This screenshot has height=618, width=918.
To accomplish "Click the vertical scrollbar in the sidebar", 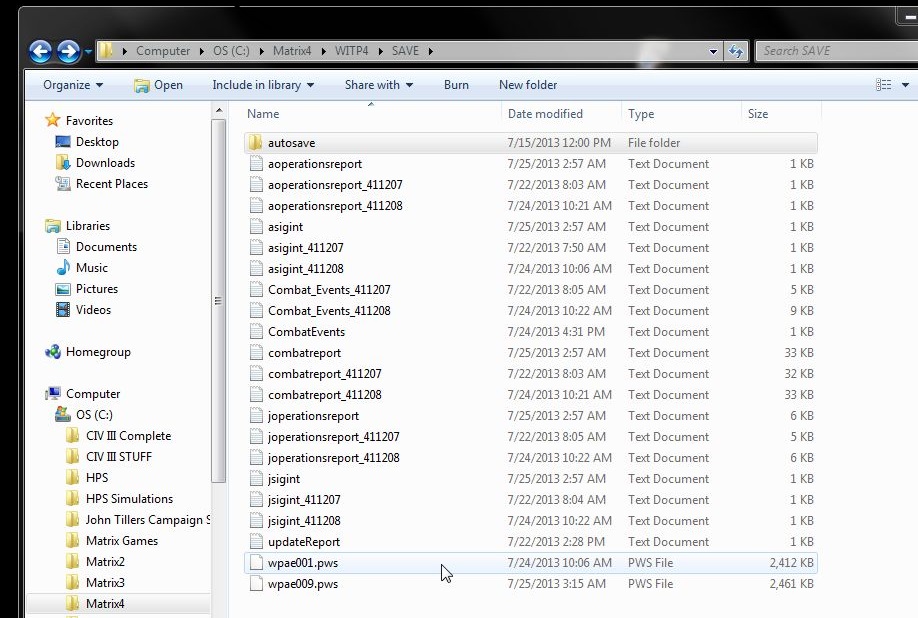I will (216, 300).
